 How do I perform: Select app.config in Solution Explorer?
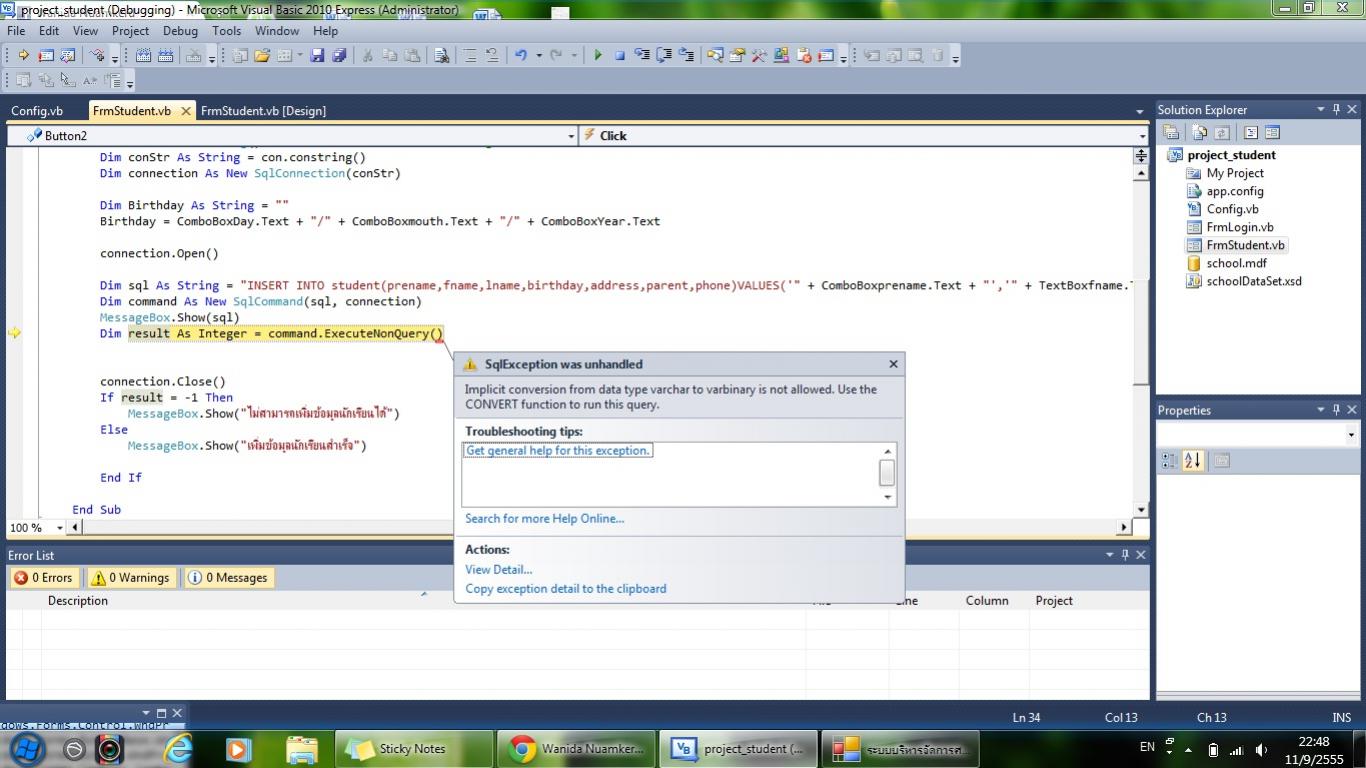pos(1235,191)
